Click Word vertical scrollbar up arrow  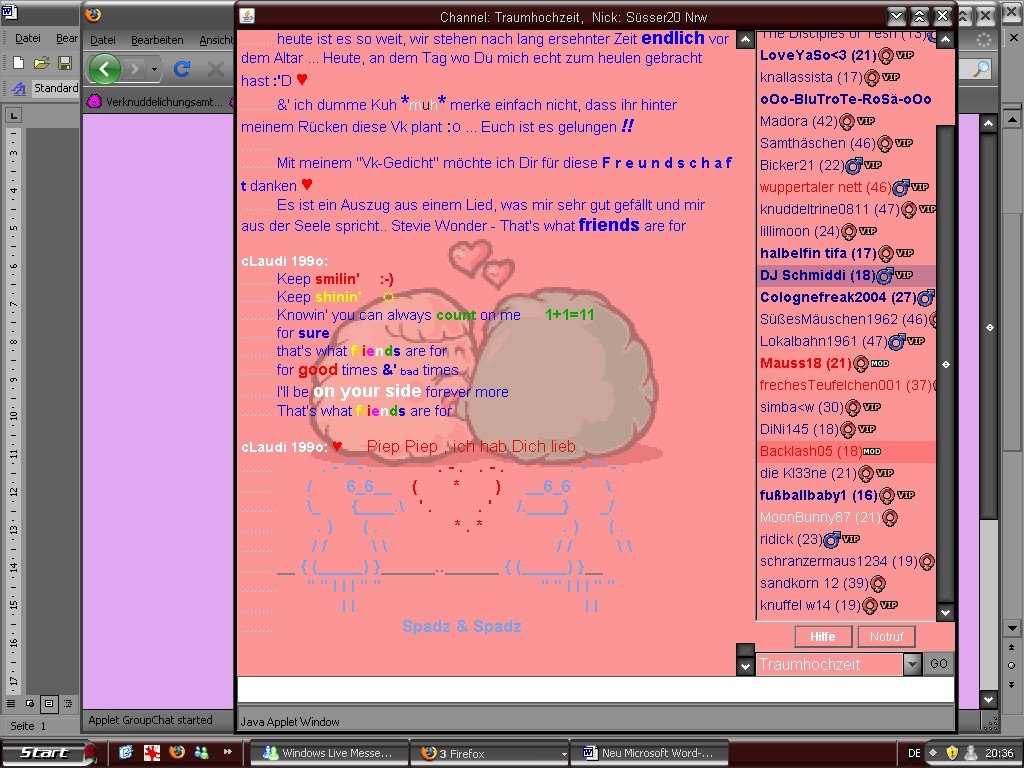click(1012, 119)
